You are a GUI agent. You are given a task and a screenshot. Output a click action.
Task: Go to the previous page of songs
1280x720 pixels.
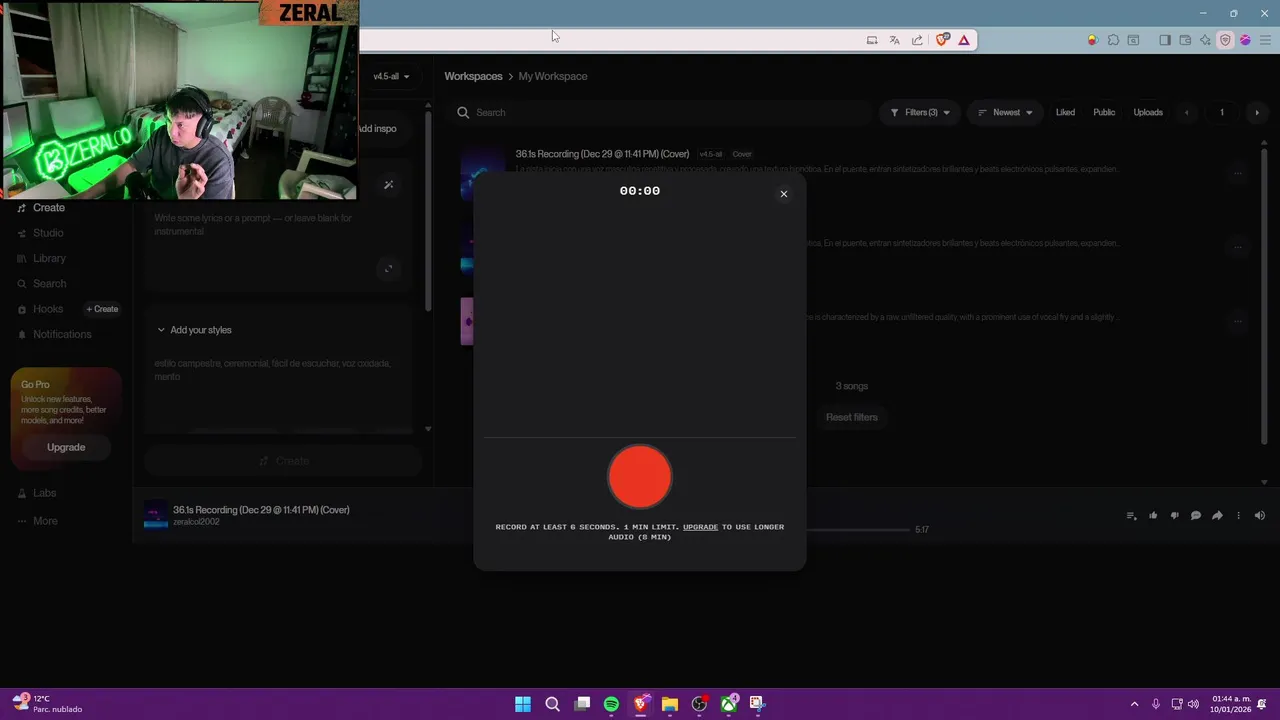pos(1187,113)
